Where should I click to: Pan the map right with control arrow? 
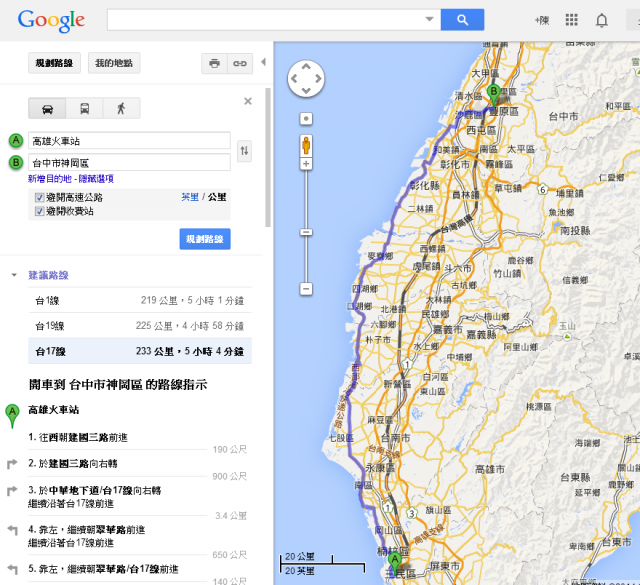[x=318, y=78]
